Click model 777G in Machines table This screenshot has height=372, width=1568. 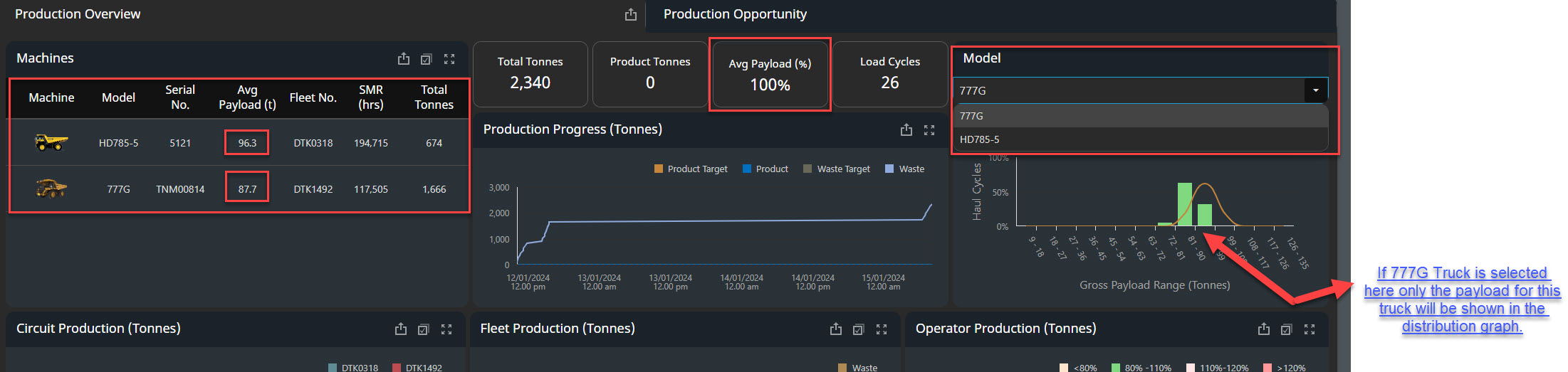(118, 189)
